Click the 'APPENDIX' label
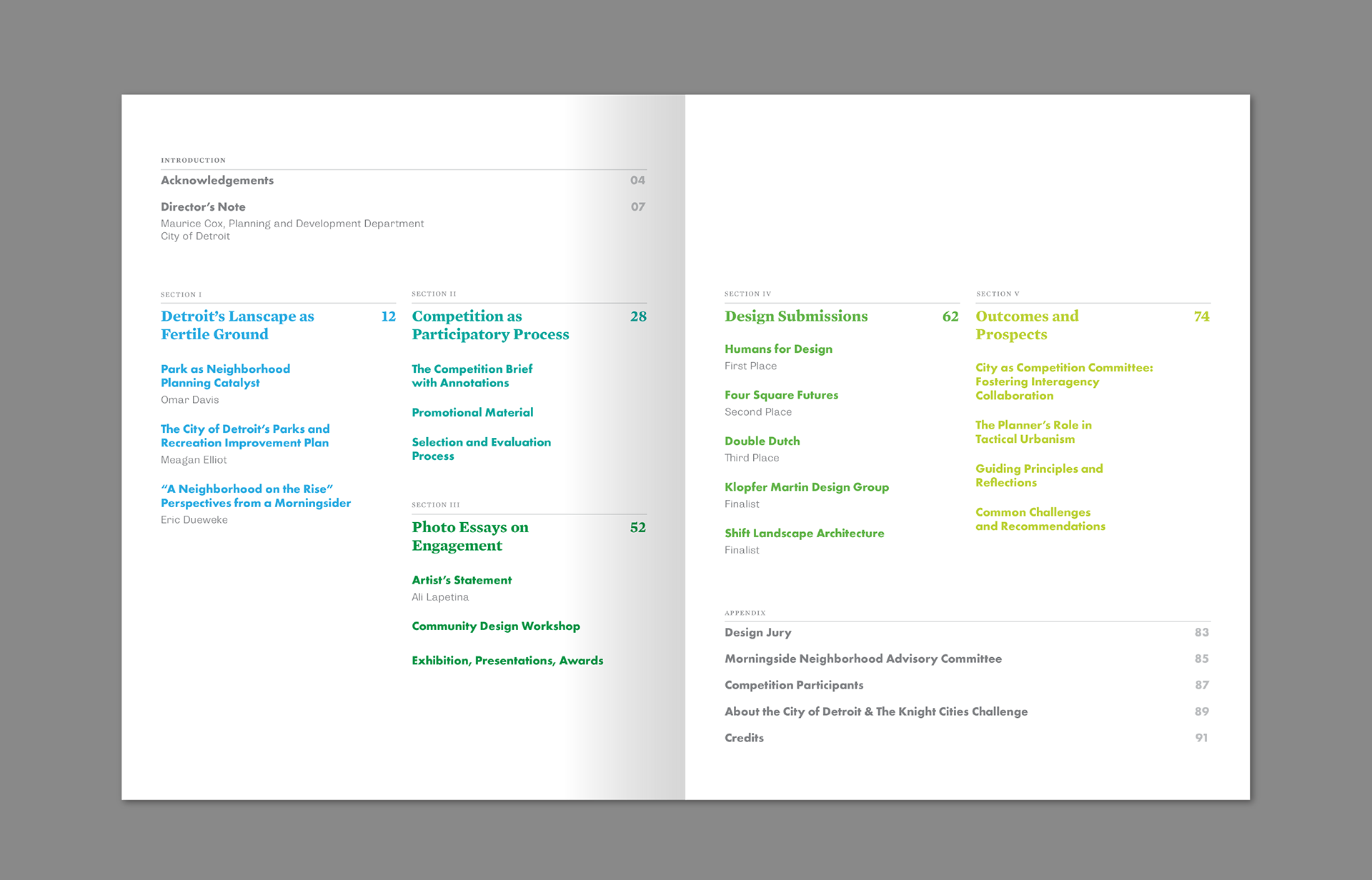This screenshot has height=880, width=1372. point(745,613)
